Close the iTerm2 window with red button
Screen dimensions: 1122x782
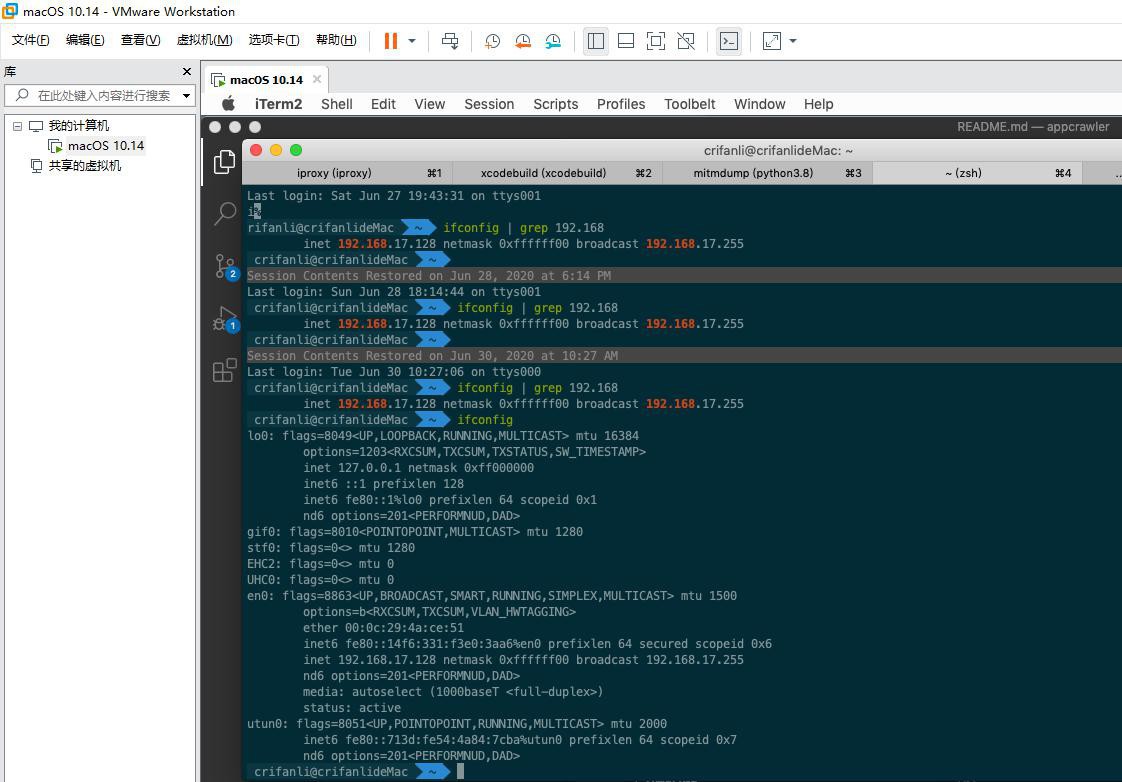coord(255,150)
